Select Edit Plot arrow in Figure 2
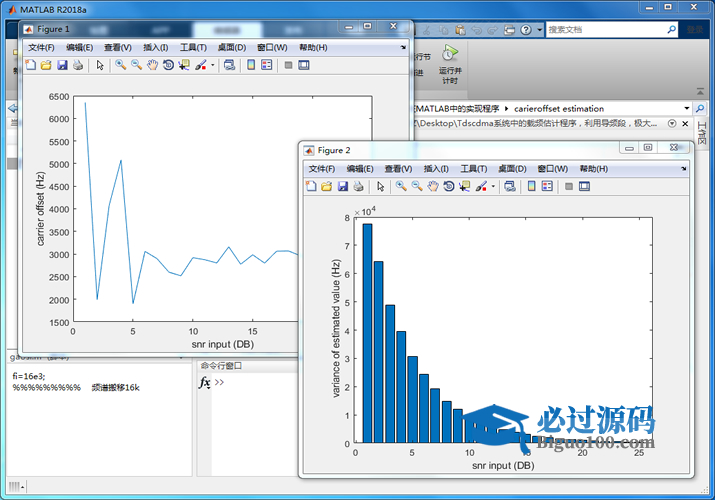715x500 pixels. coord(380,186)
